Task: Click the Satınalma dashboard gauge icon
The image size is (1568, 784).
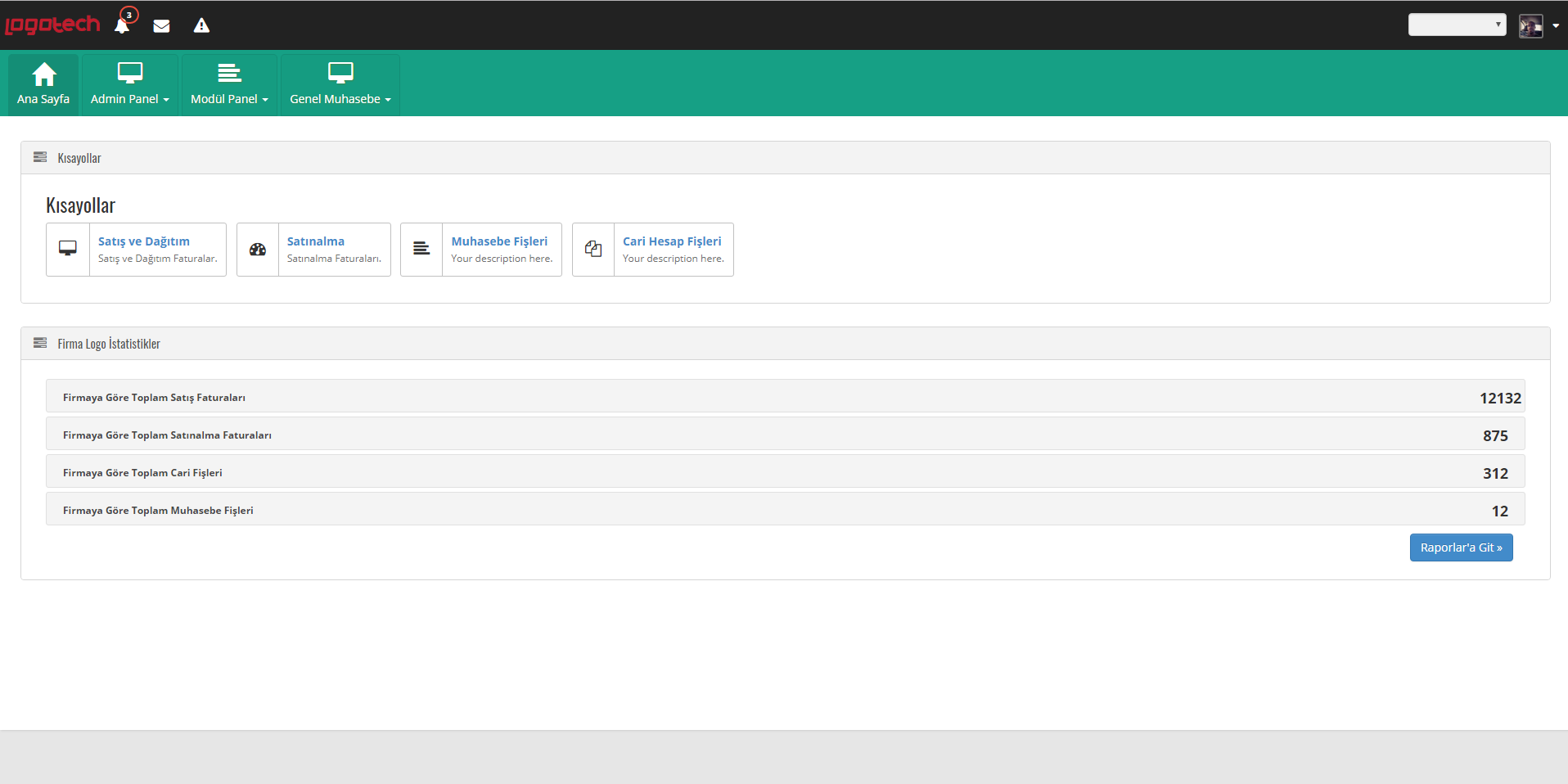Action: pos(258,250)
